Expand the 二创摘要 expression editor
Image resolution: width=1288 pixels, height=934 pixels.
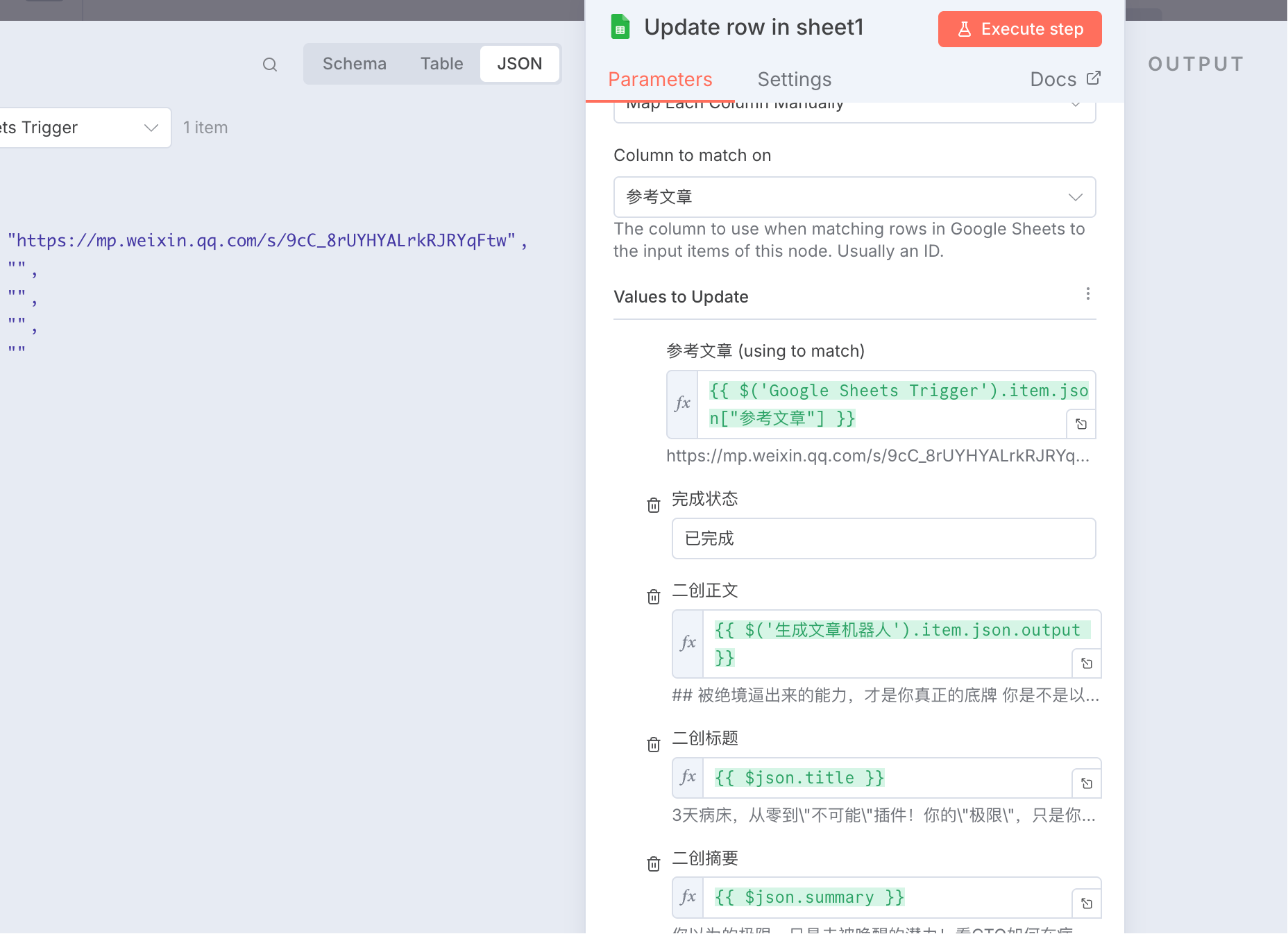[1087, 903]
